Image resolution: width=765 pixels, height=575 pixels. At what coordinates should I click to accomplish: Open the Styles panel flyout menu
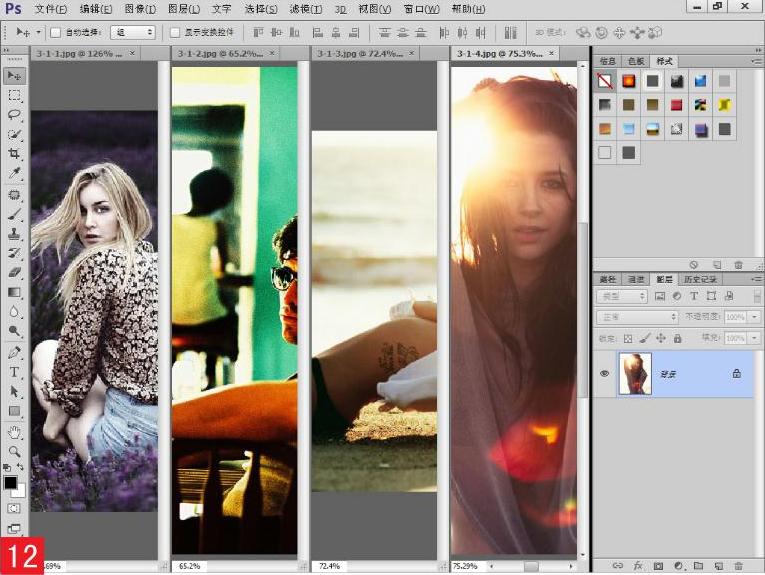pyautogui.click(x=756, y=61)
